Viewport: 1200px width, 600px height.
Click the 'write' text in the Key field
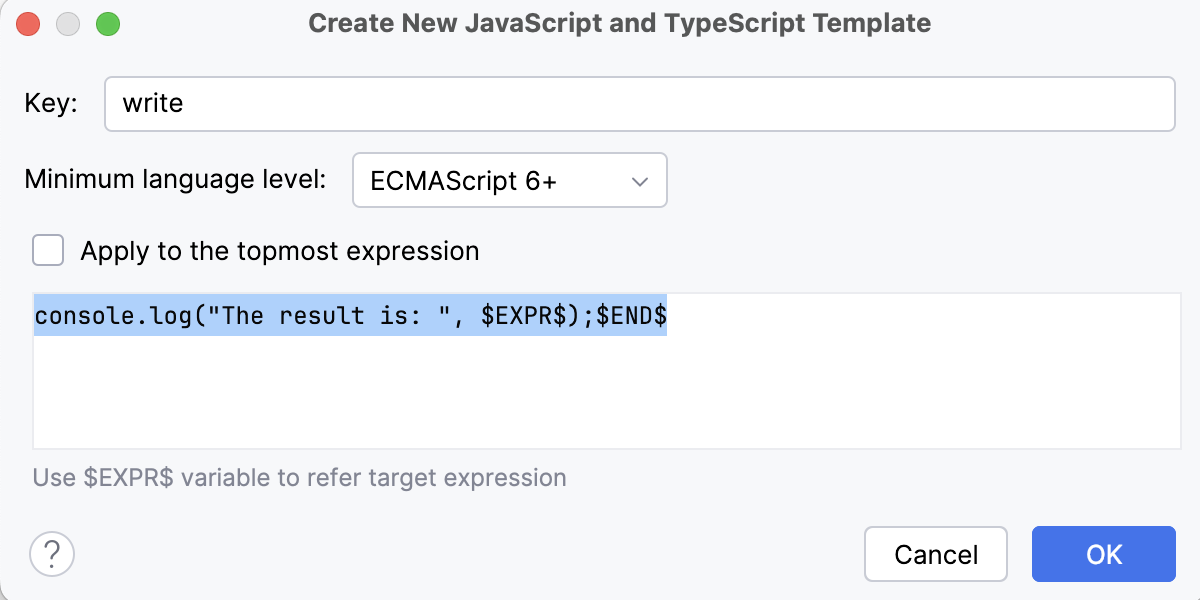[153, 103]
